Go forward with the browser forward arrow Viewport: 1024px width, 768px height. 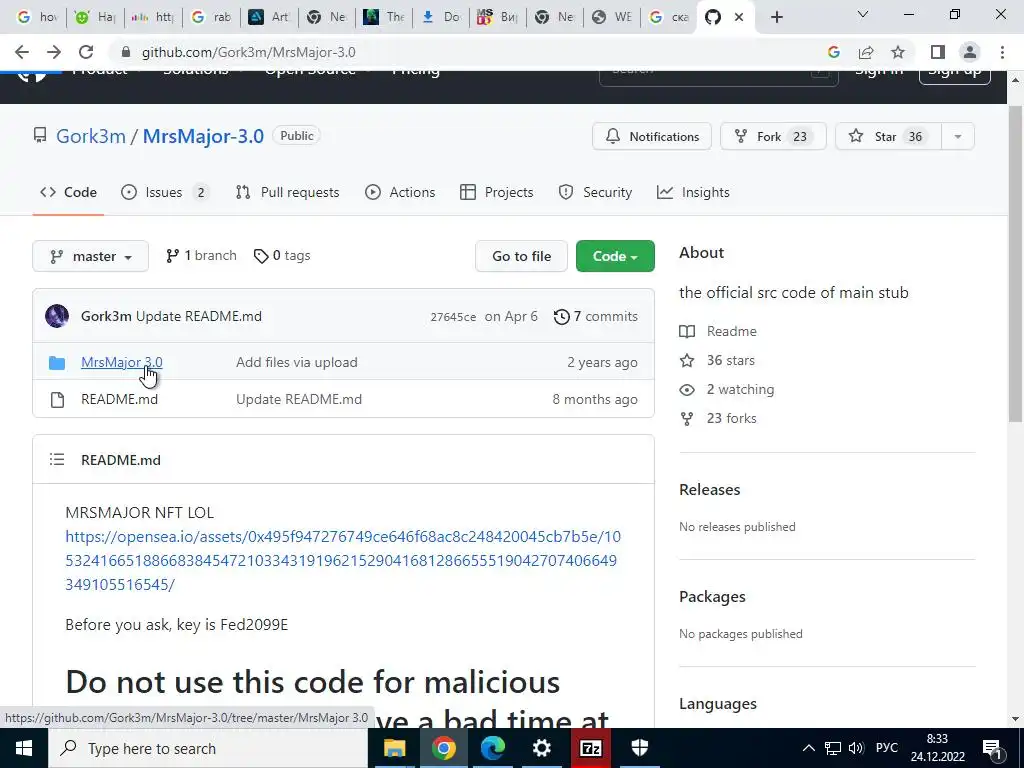(54, 52)
